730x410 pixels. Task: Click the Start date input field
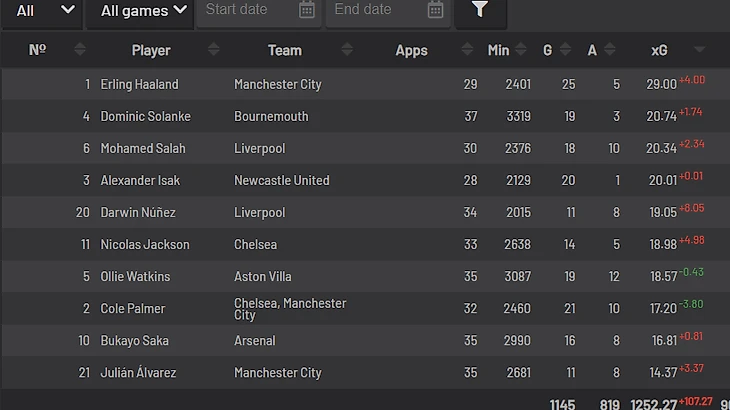tap(245, 10)
